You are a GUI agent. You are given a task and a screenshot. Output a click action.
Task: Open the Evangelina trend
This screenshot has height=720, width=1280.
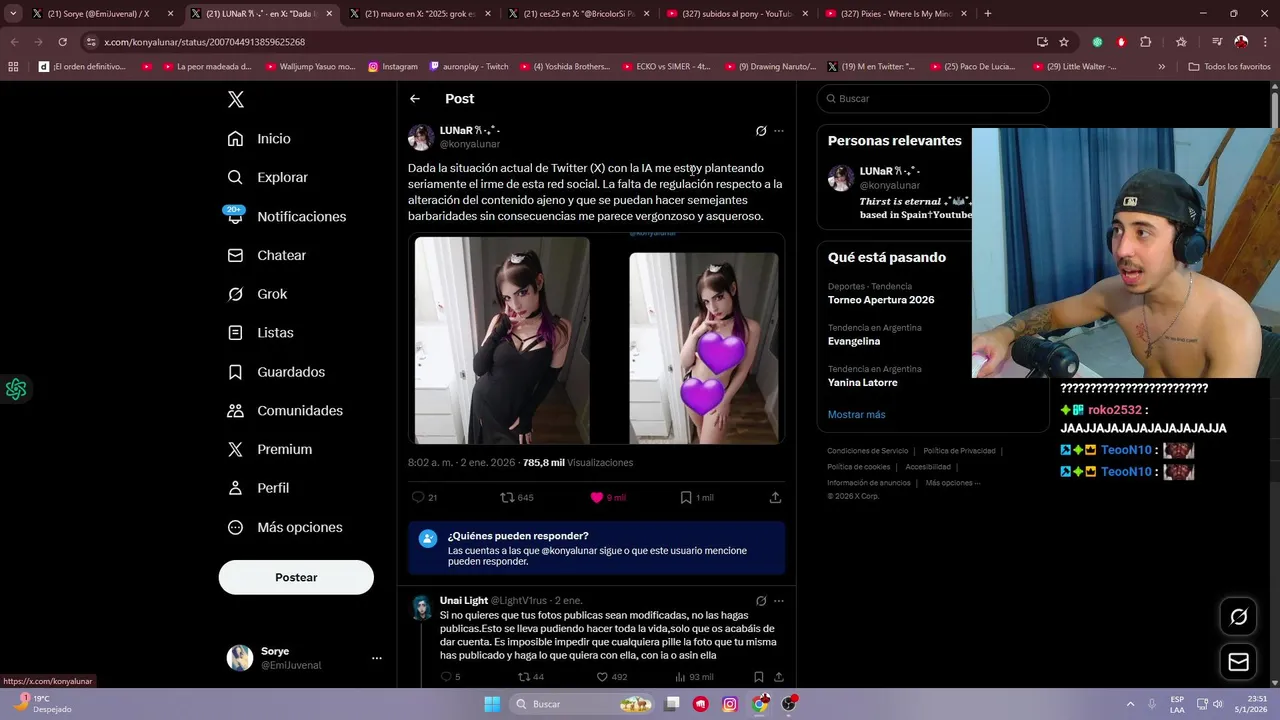pyautogui.click(x=854, y=341)
